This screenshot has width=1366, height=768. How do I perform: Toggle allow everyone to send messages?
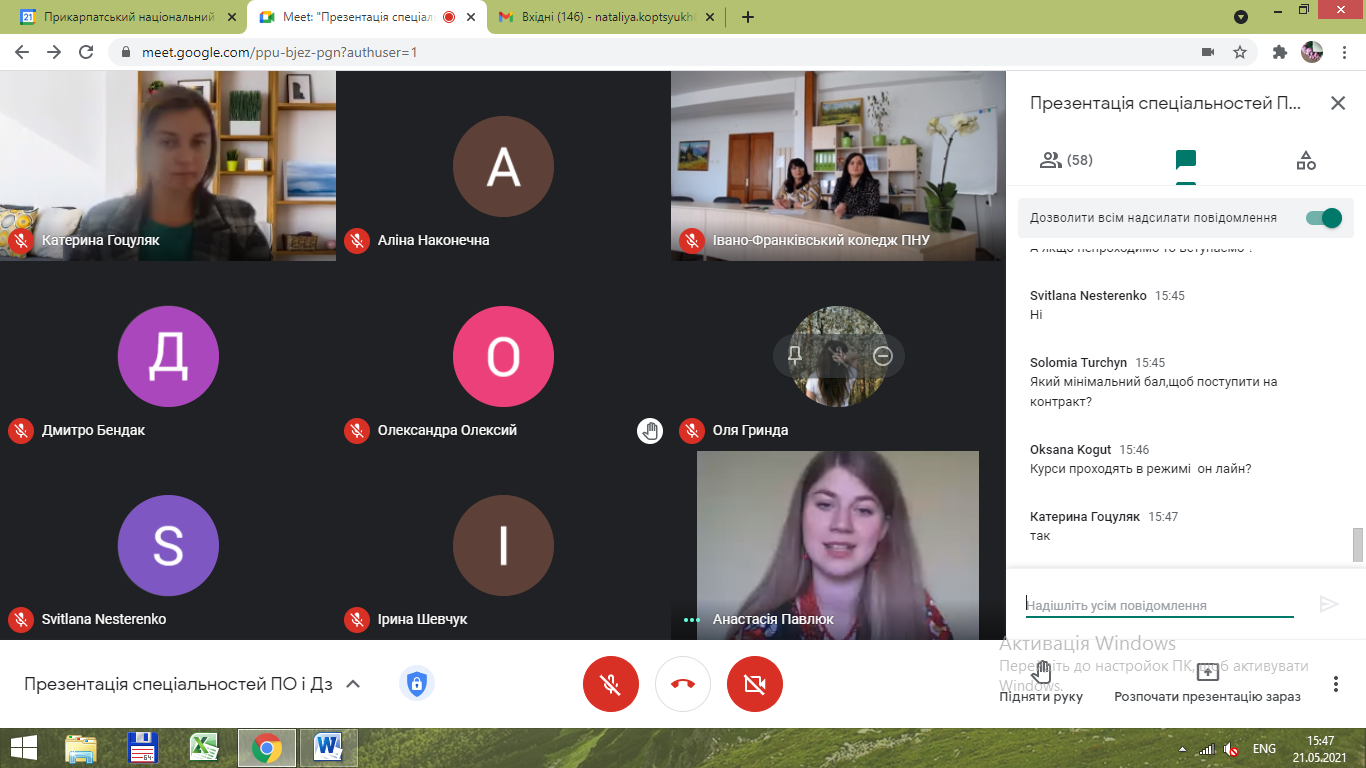pos(1323,218)
